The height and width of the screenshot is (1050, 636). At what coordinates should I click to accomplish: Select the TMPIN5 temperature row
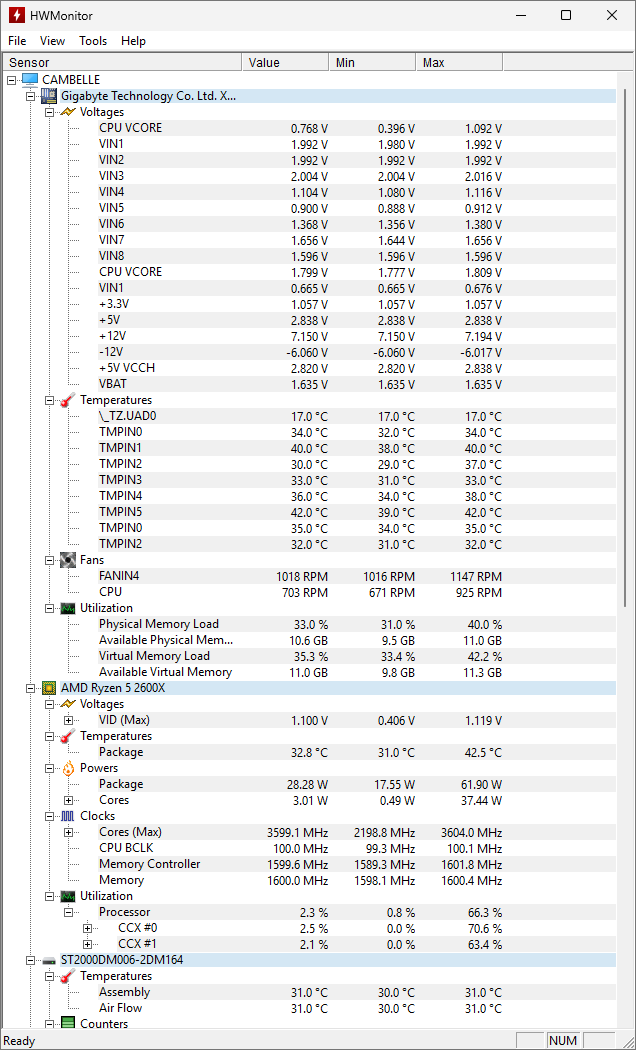[x=357, y=512]
